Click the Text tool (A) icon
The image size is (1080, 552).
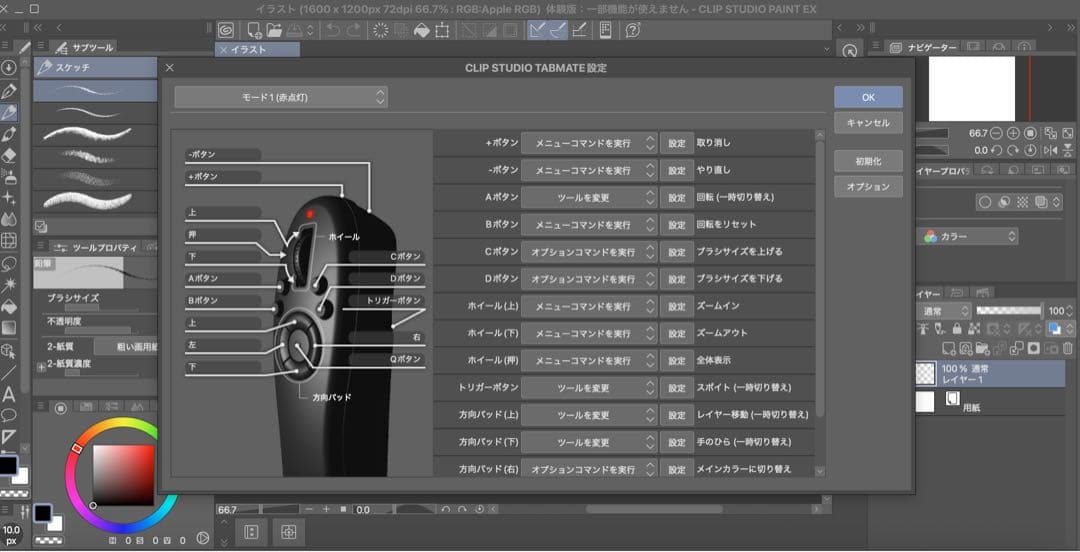click(9, 394)
